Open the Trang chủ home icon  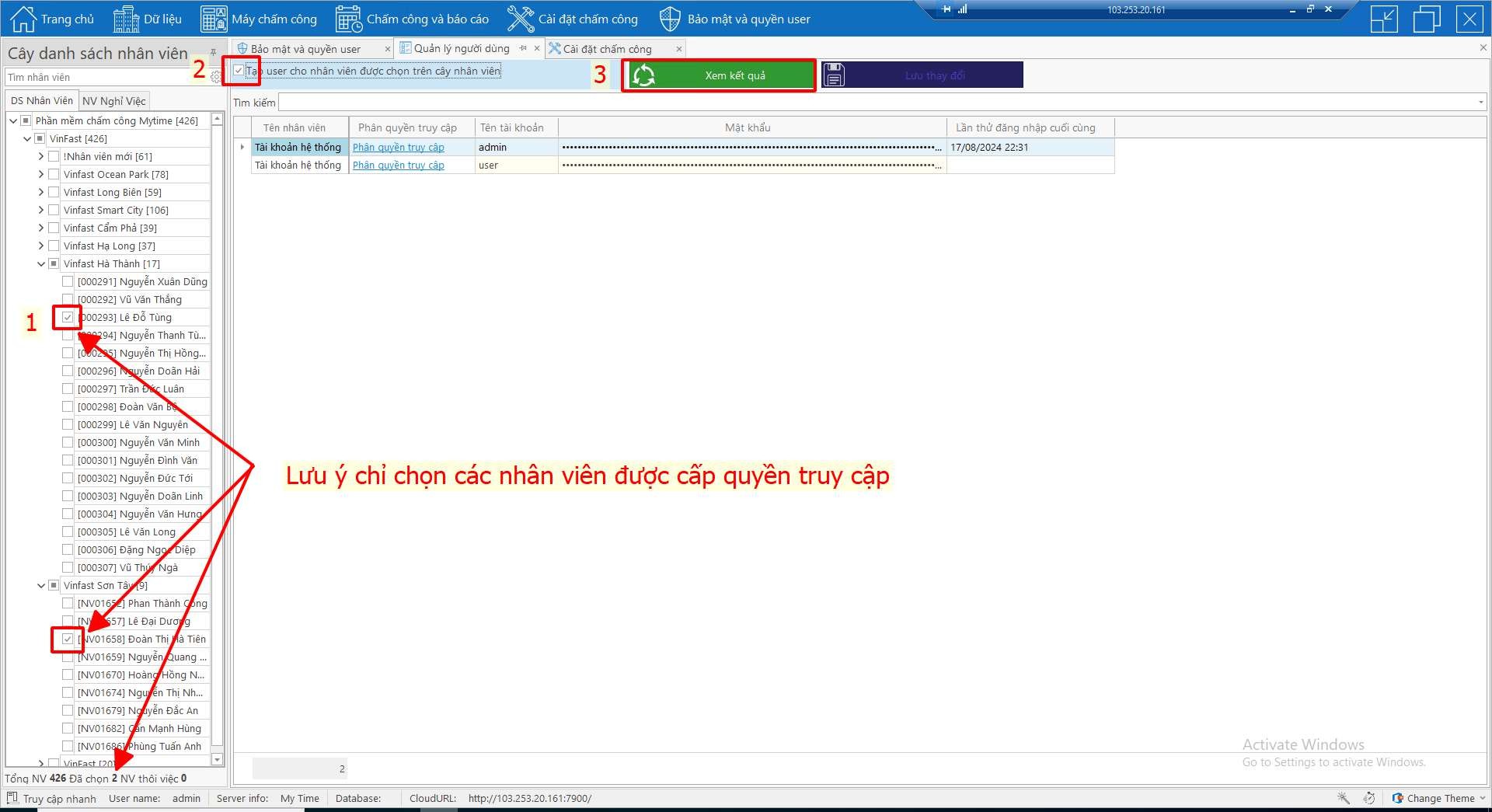[x=23, y=19]
